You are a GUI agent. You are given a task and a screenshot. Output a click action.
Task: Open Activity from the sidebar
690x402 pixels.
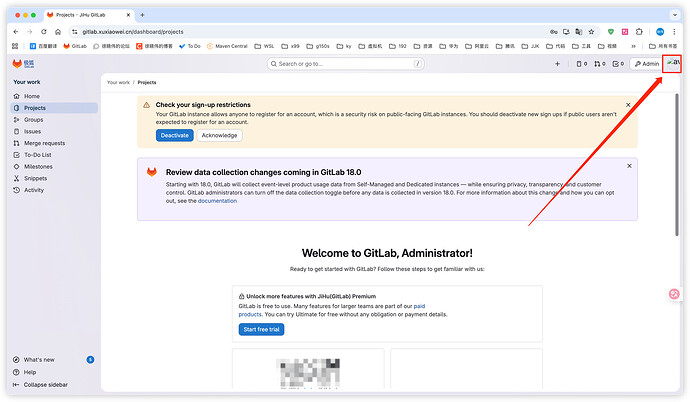34,190
